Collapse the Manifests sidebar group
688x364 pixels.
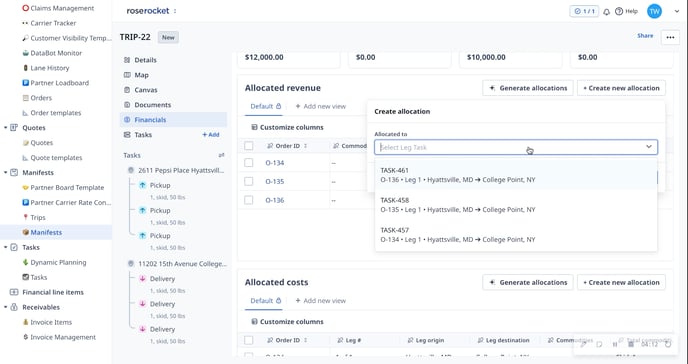pos(5,173)
